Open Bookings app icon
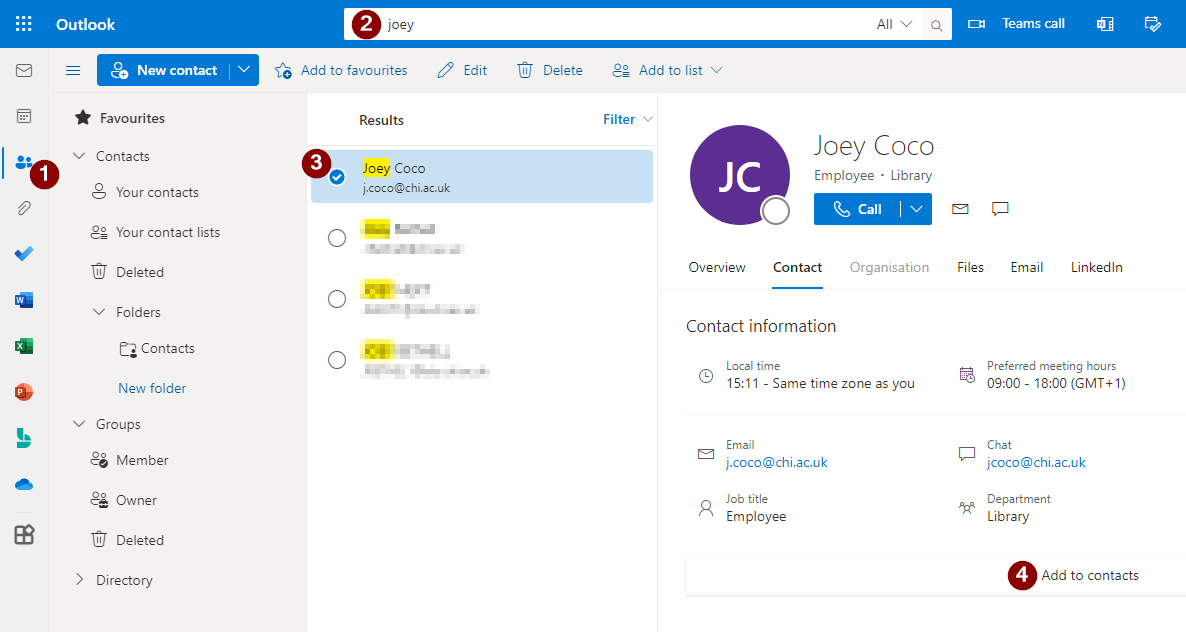Viewport: 1186px width, 632px height. tap(23, 438)
